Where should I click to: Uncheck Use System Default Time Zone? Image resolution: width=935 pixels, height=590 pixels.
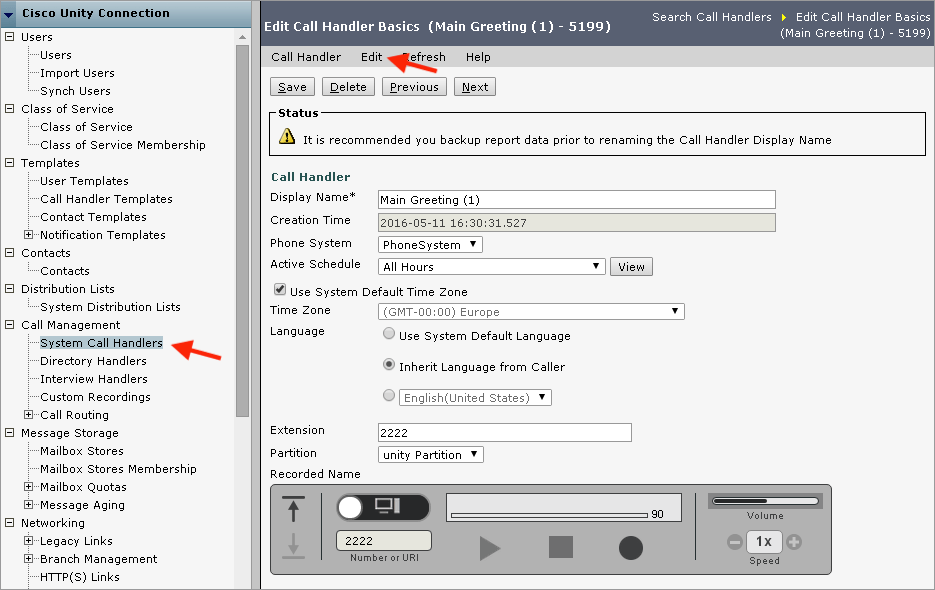[x=280, y=289]
